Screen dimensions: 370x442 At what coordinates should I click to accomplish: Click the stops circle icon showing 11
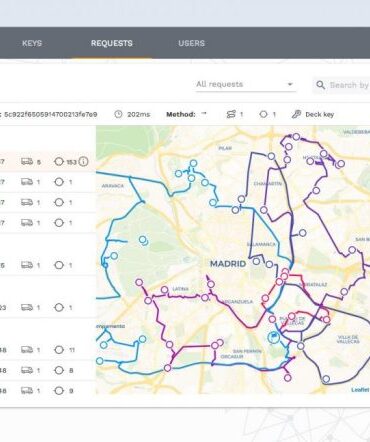[59, 350]
